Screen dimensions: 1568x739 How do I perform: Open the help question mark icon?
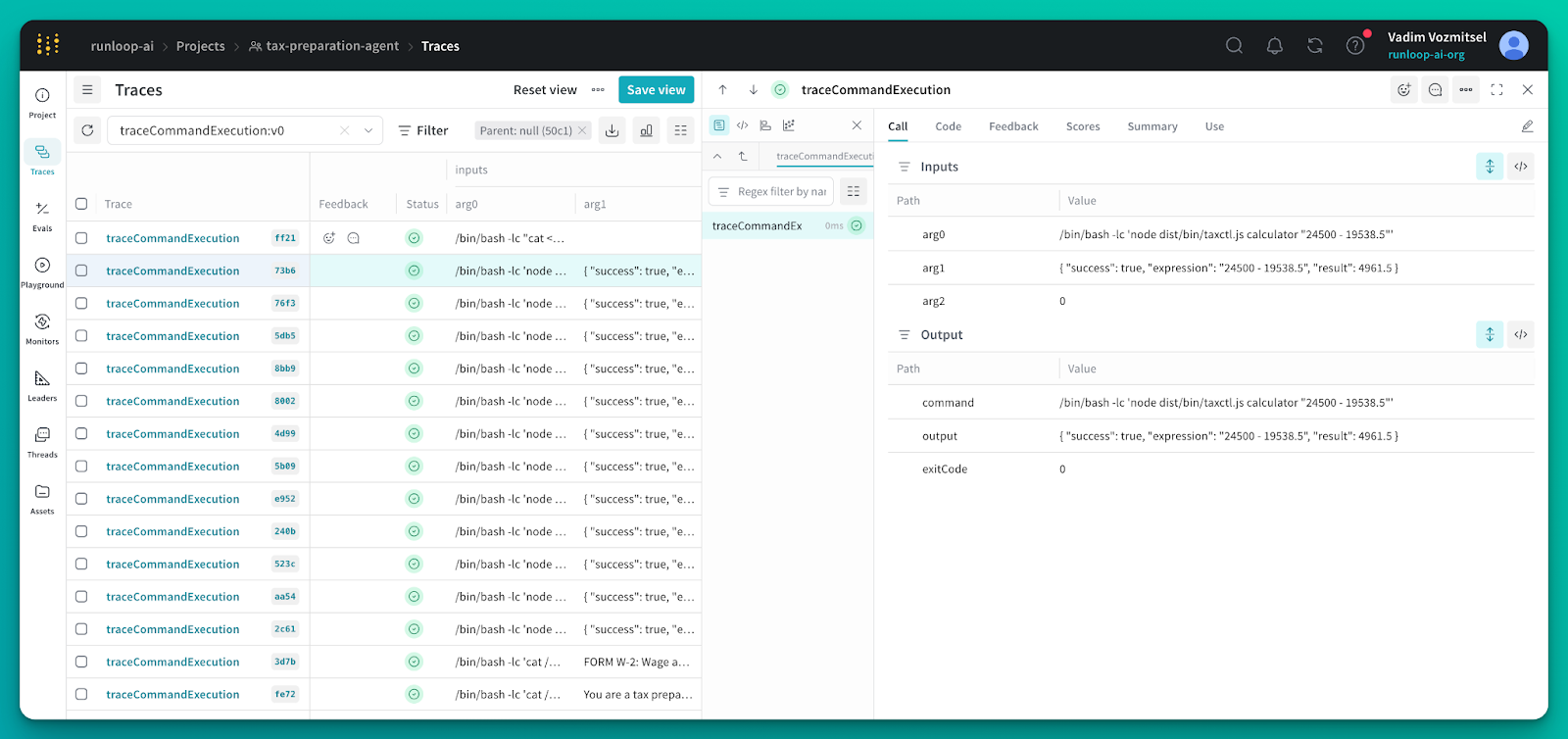point(1355,45)
